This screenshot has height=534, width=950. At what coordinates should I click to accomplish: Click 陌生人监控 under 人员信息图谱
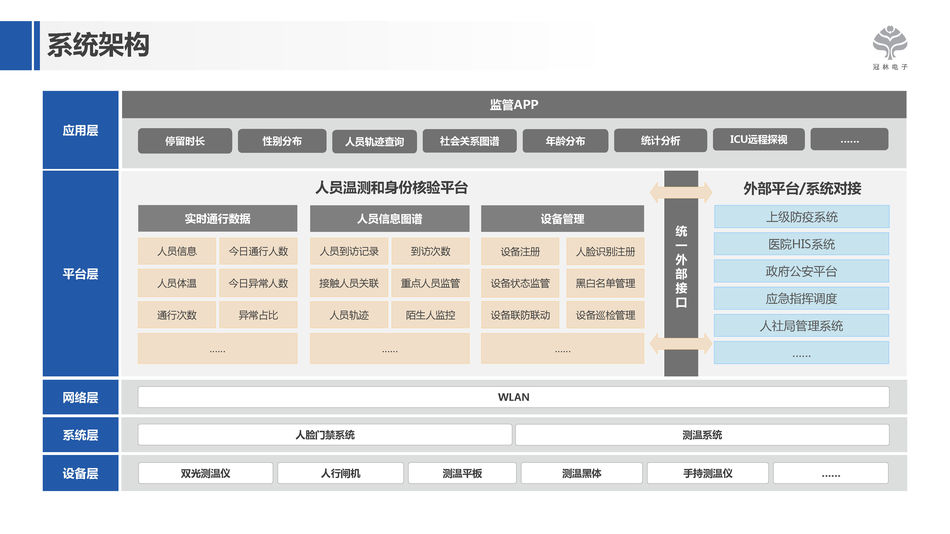coord(430,315)
